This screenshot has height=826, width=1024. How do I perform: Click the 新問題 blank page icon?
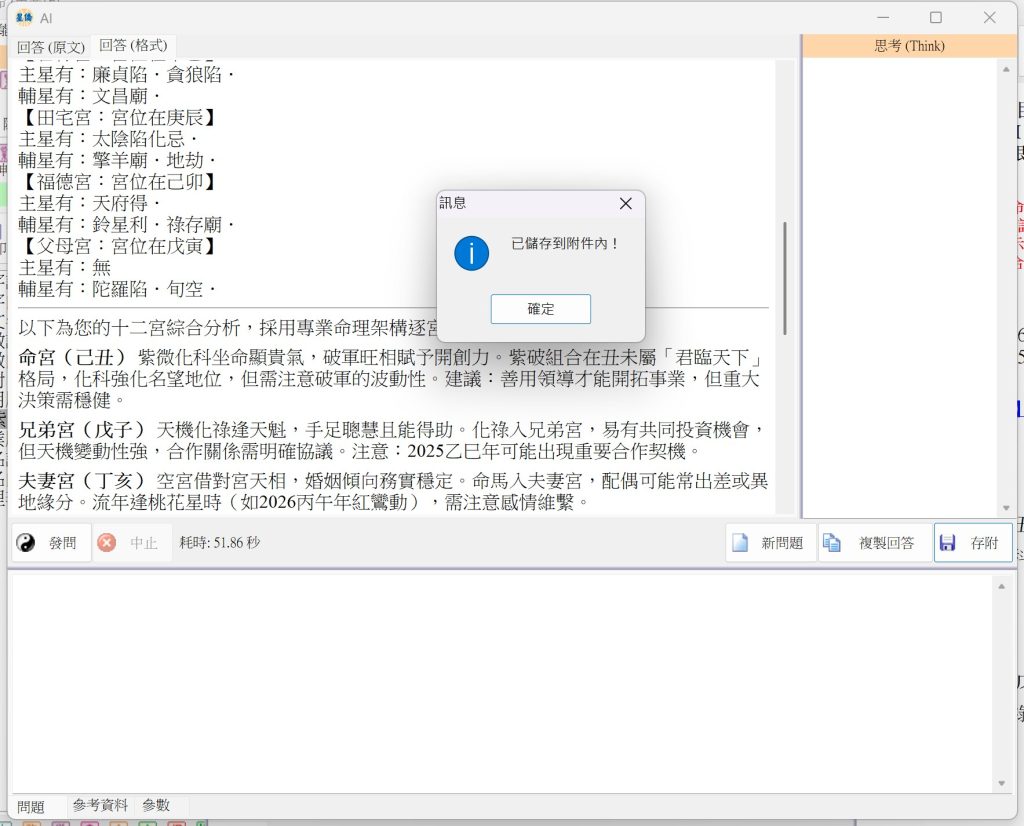click(x=741, y=543)
